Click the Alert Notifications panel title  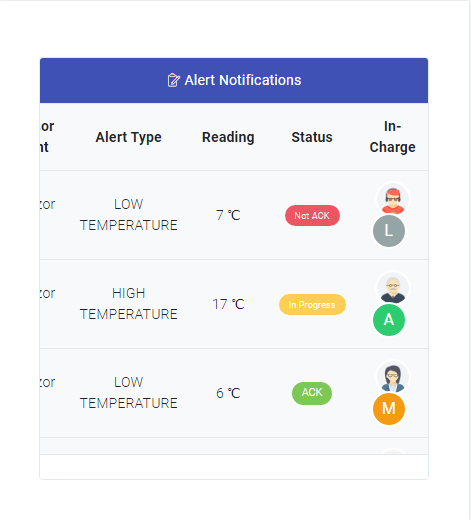(x=243, y=80)
